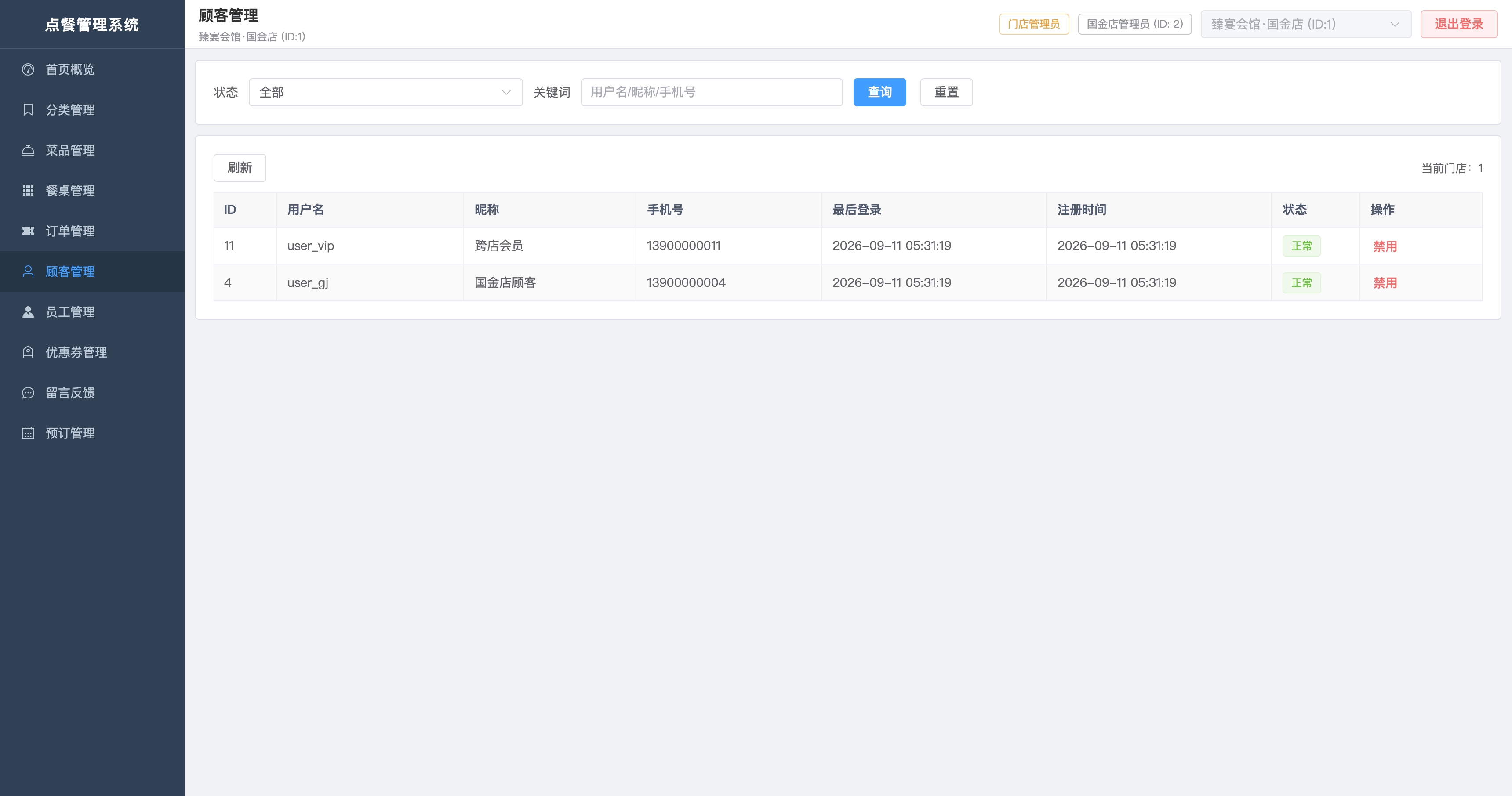The height and width of the screenshot is (796, 1512).
Task: Click the solid person icon beside 员工管理
Action: point(28,311)
